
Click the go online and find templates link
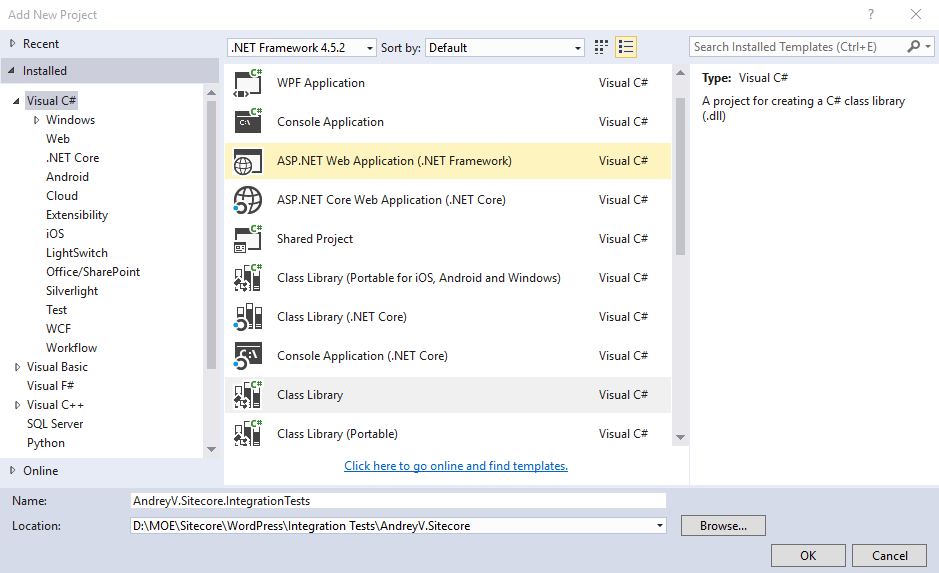pos(456,466)
